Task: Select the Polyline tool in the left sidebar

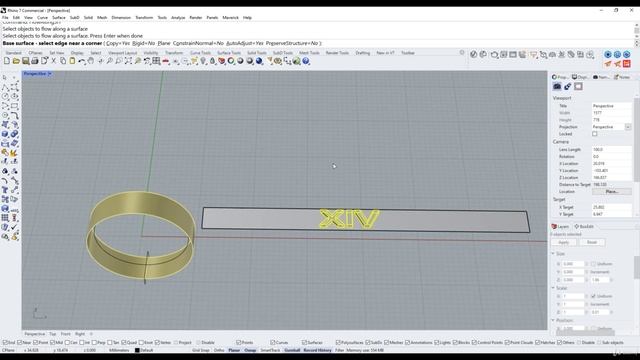Action: point(5,87)
